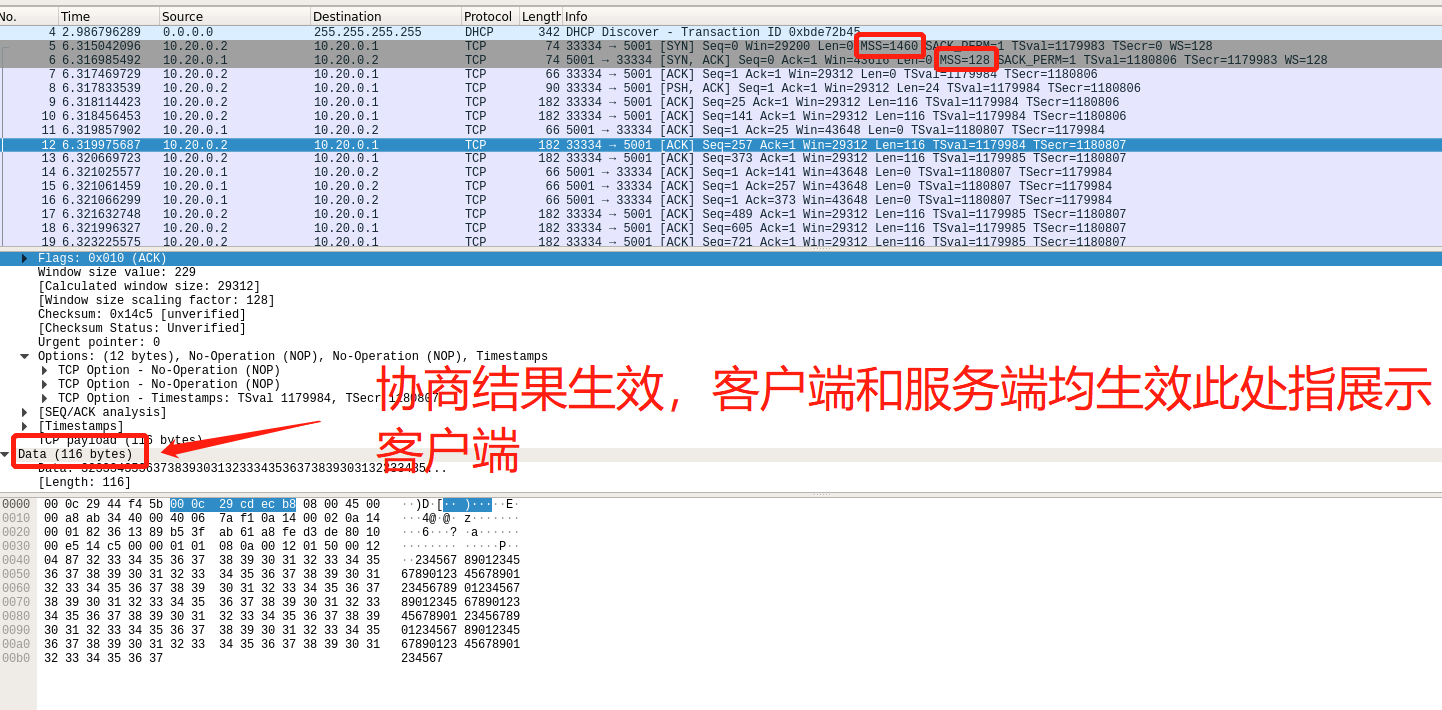Select packet 13 with Seq=373
Screen dimensions: 1442x710
721,158
